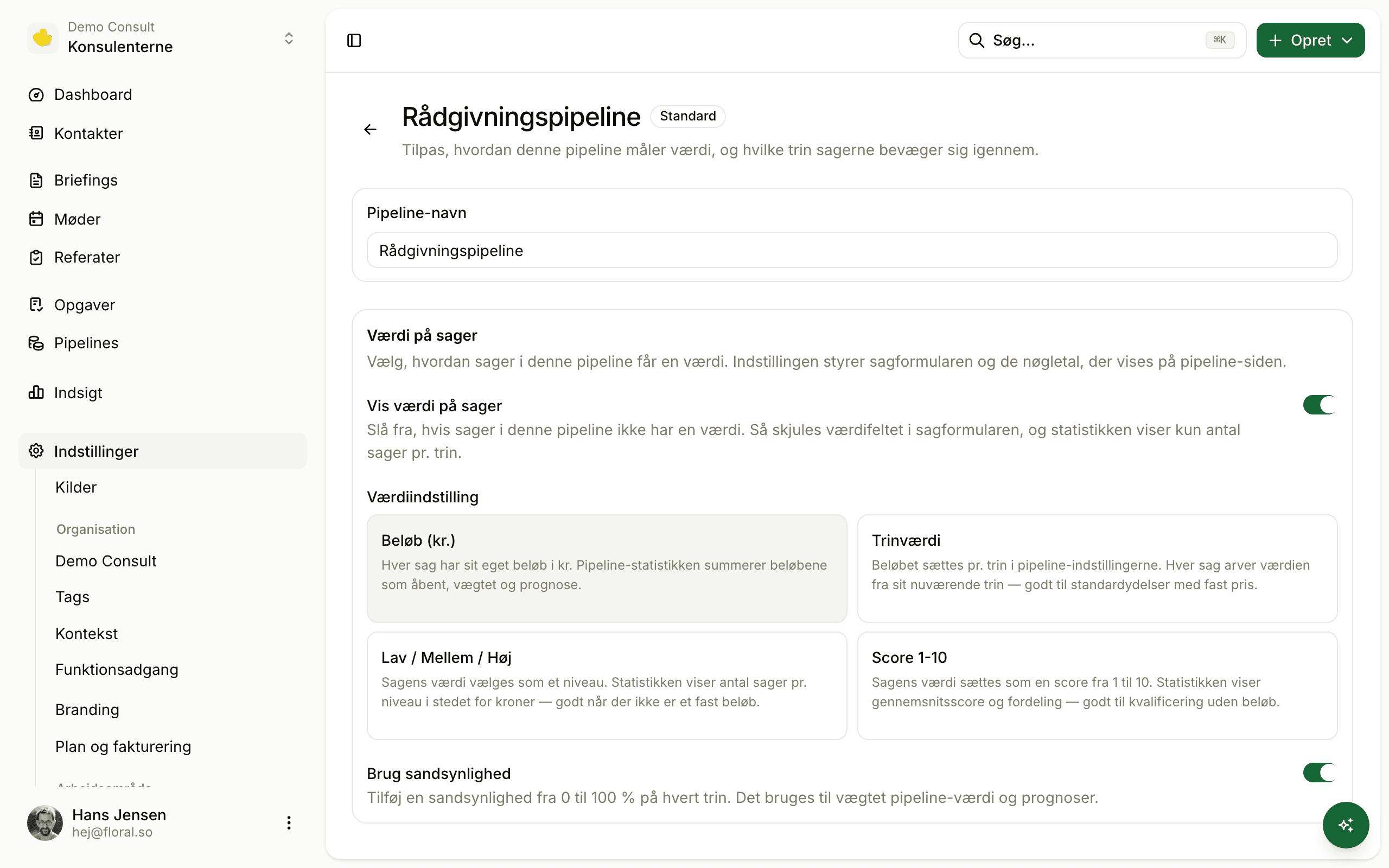The width and height of the screenshot is (1389, 868).
Task: Click the Værdiindstilling heading
Action: click(423, 497)
